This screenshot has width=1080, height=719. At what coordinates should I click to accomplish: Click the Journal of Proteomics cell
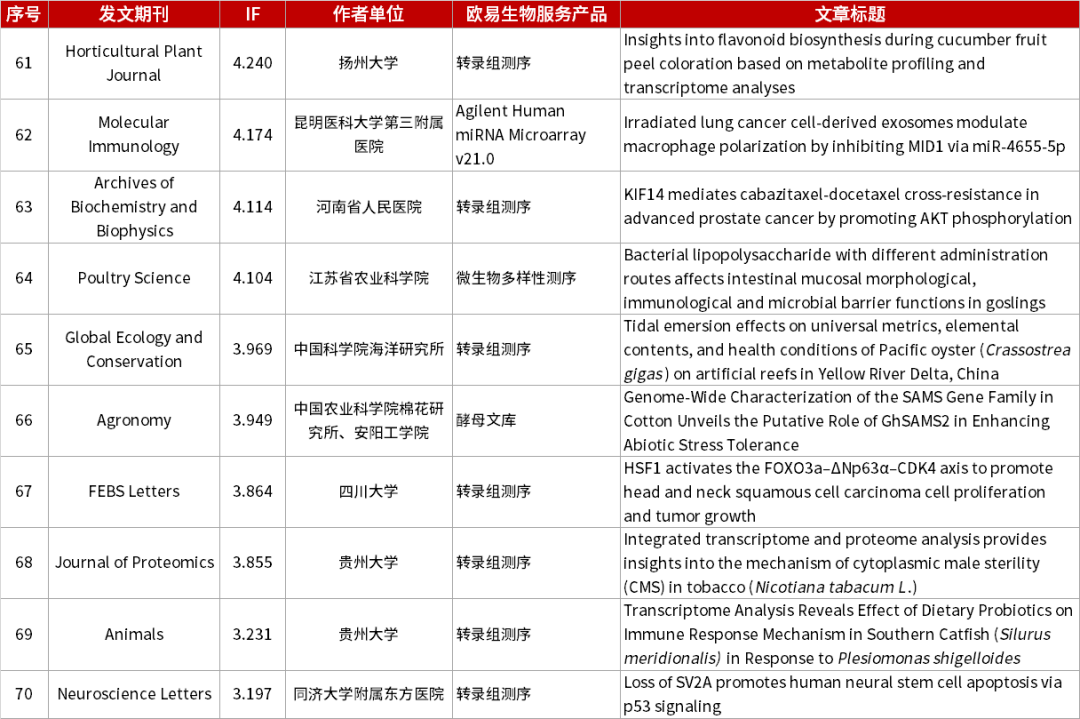134,563
